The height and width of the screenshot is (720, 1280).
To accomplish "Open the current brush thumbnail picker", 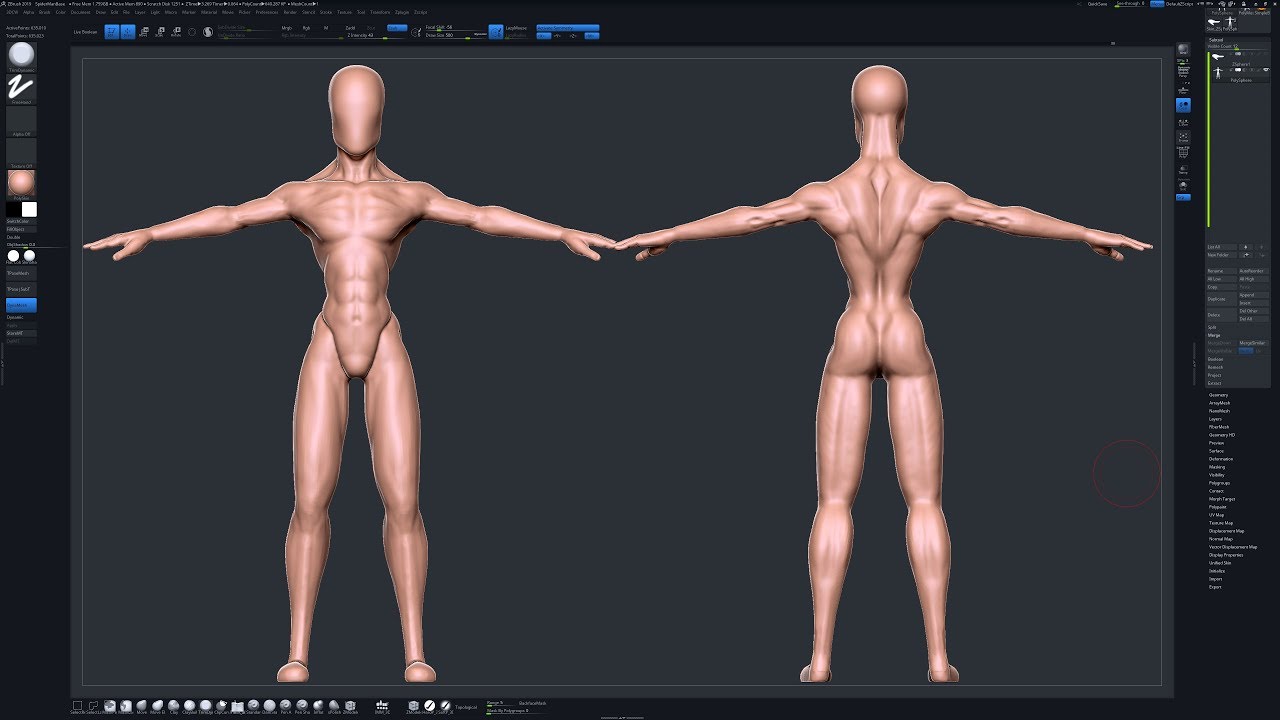I will [x=21, y=57].
